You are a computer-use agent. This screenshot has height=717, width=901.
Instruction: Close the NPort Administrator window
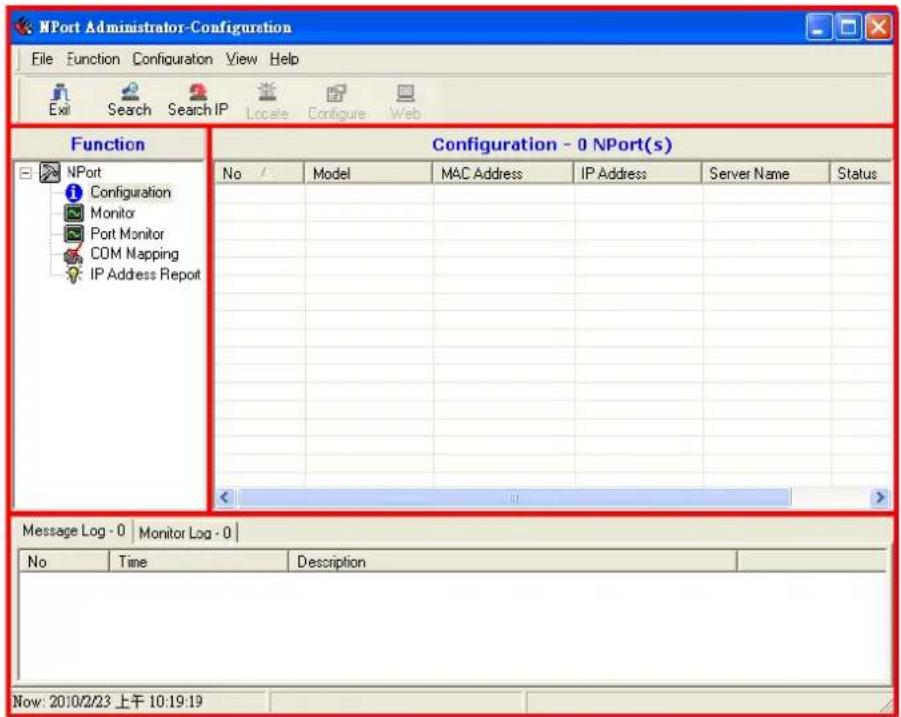879,27
